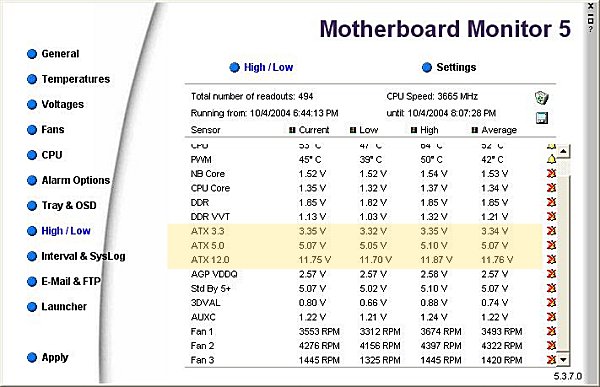Click the alarm icon for AGP VDDQ
Viewport: 600px width, 387px height.
tap(551, 274)
